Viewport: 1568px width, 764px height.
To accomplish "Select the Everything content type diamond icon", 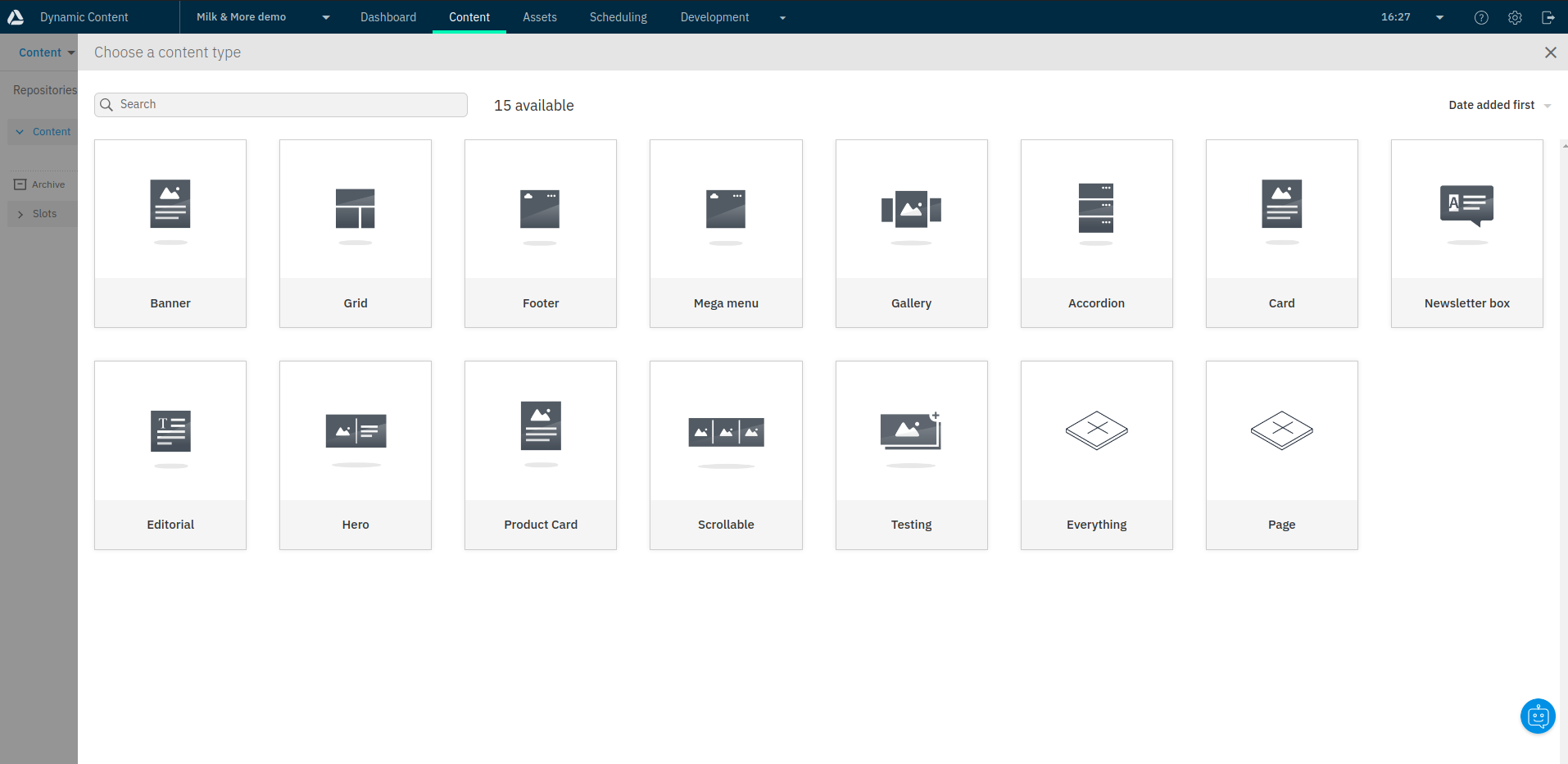I will [x=1097, y=430].
